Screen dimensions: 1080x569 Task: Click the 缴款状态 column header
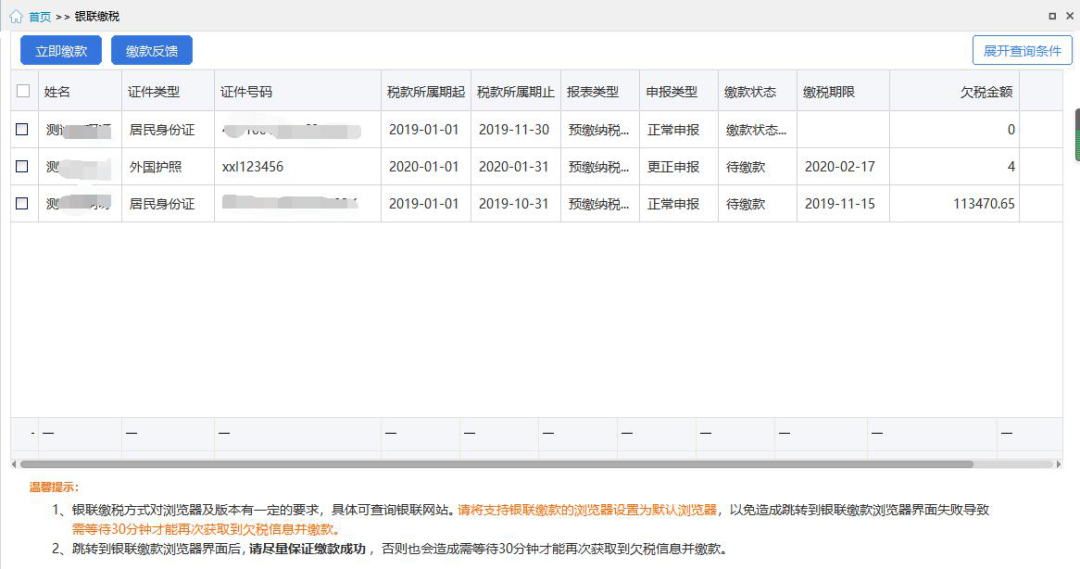pos(750,92)
